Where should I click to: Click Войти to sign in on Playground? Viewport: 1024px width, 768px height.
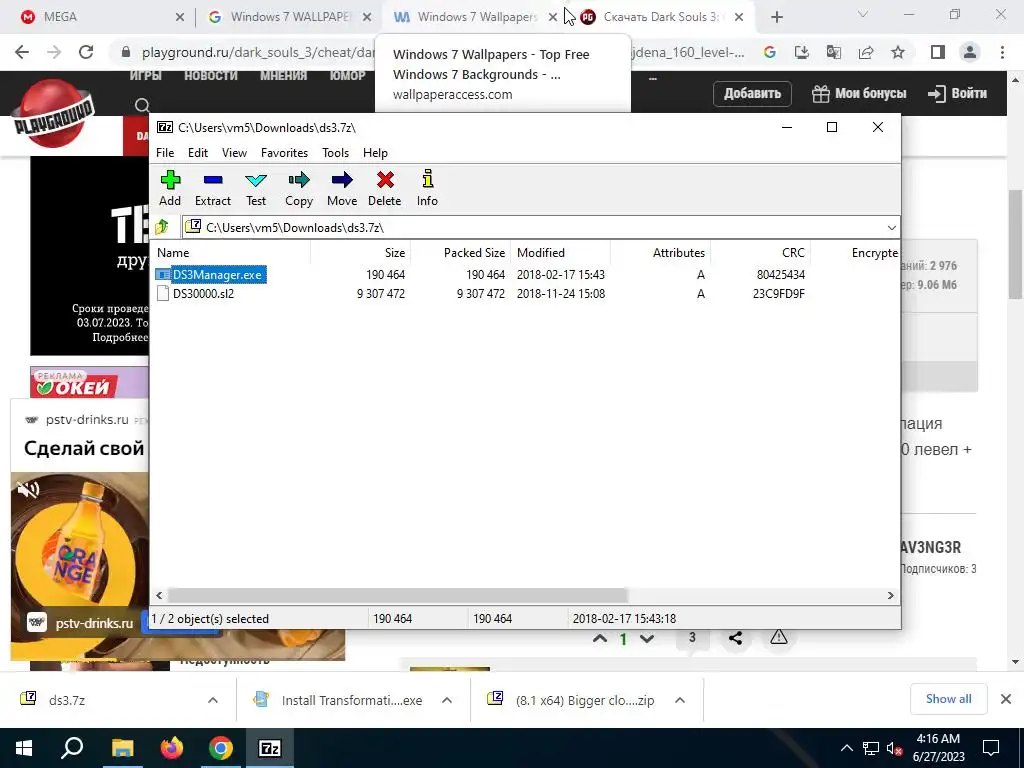[x=957, y=93]
